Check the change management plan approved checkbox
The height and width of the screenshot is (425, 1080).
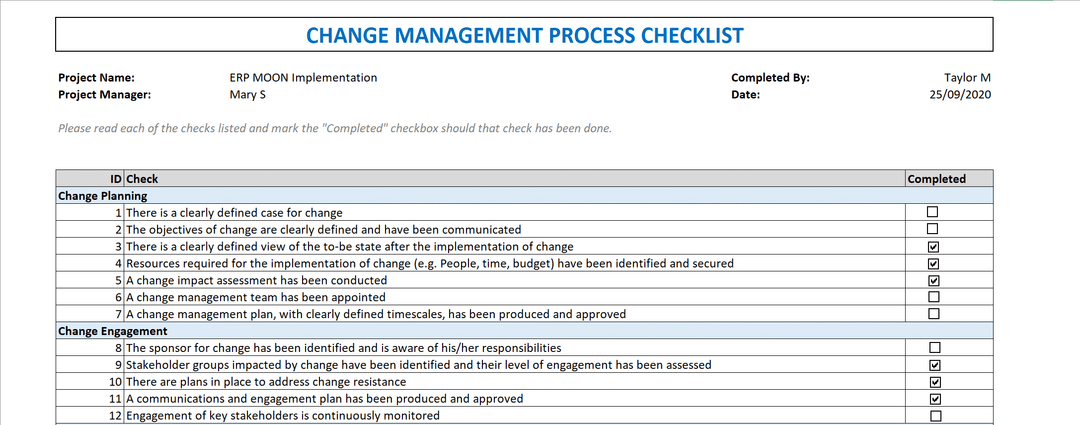pos(933,314)
